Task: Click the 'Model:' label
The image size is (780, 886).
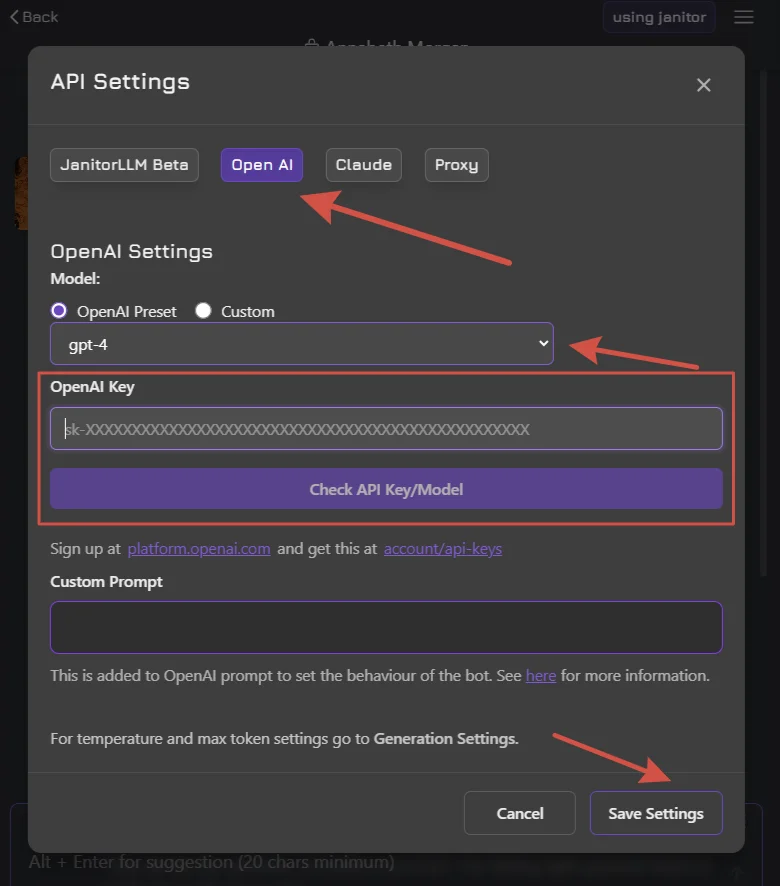Action: point(75,279)
